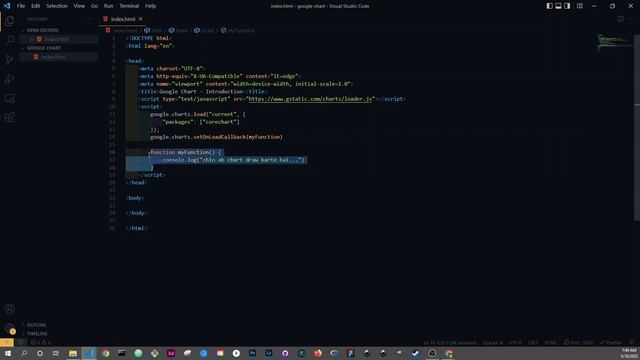Collapse the GOOGLE-CHART folder section
Image resolution: width=640 pixels, height=360 pixels.
coord(44,48)
